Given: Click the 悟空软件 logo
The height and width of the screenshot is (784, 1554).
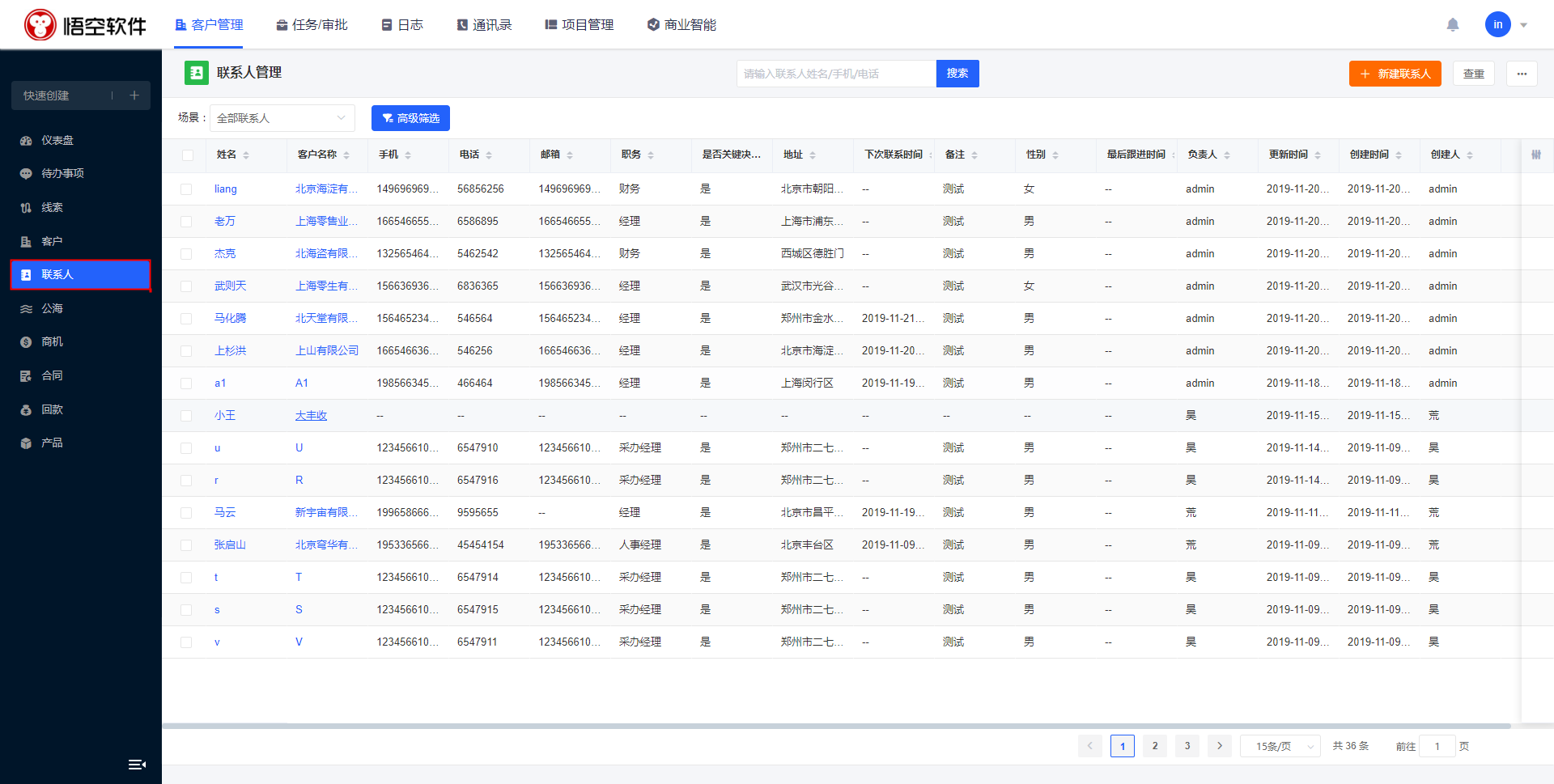Looking at the screenshot, I should pyautogui.click(x=85, y=25).
